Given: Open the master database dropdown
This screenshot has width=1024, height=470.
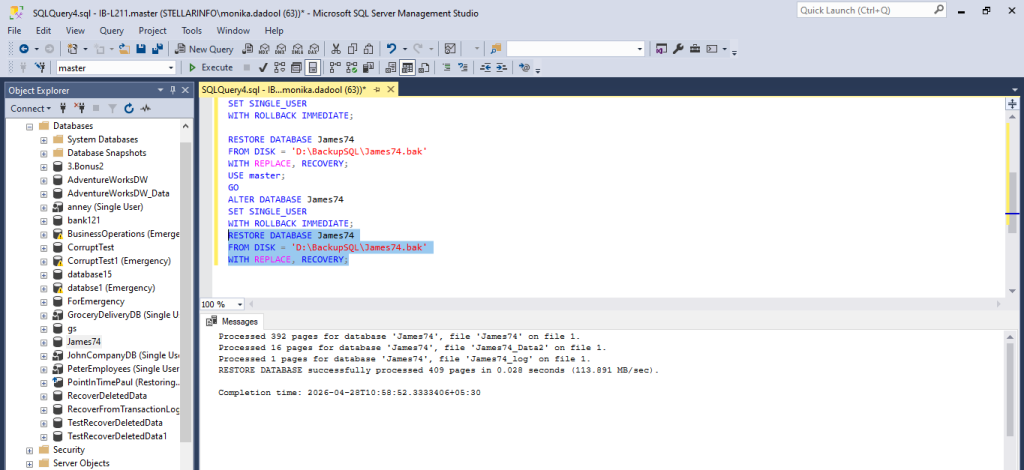Looking at the screenshot, I should click(x=171, y=68).
